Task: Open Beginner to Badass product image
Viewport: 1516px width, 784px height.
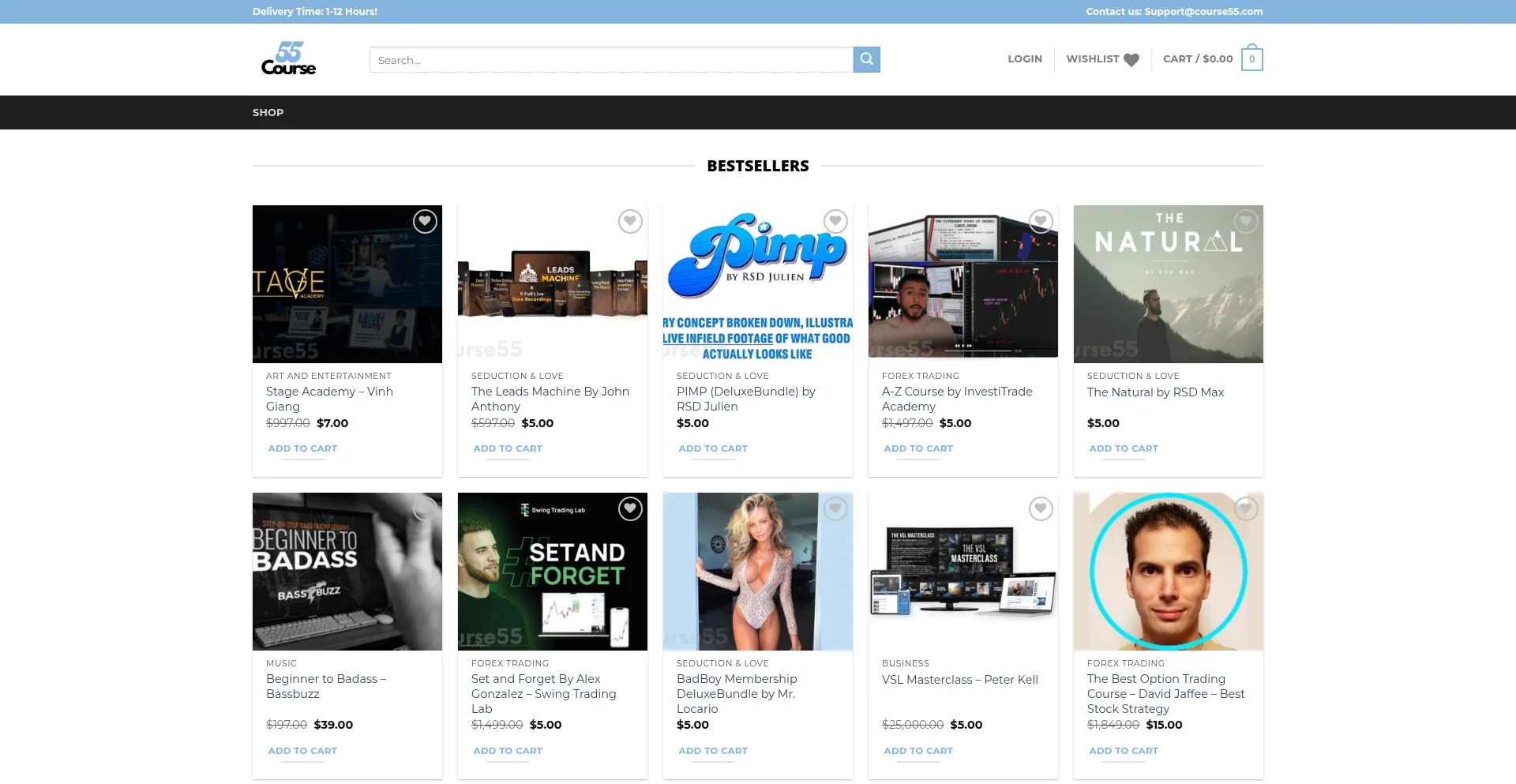Action: [347, 572]
